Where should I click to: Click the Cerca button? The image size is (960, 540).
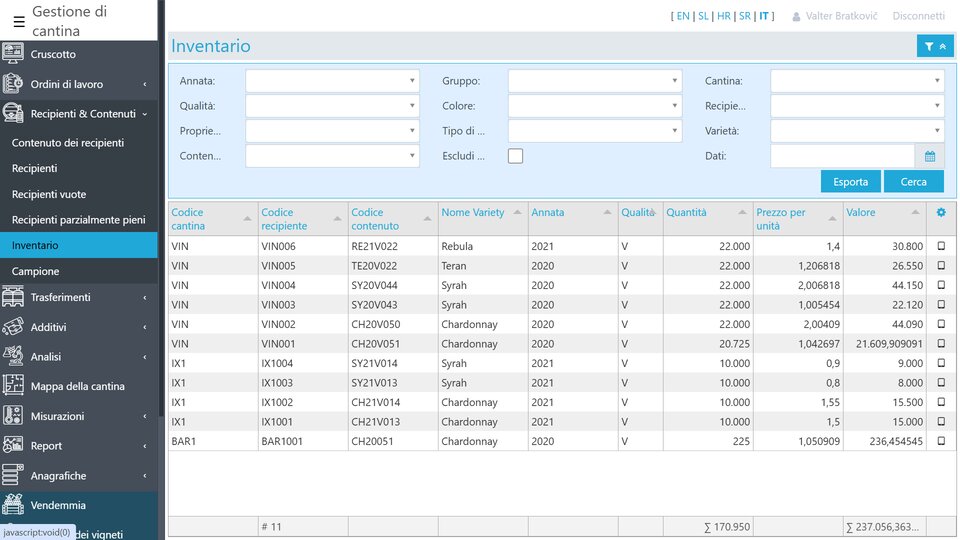913,182
